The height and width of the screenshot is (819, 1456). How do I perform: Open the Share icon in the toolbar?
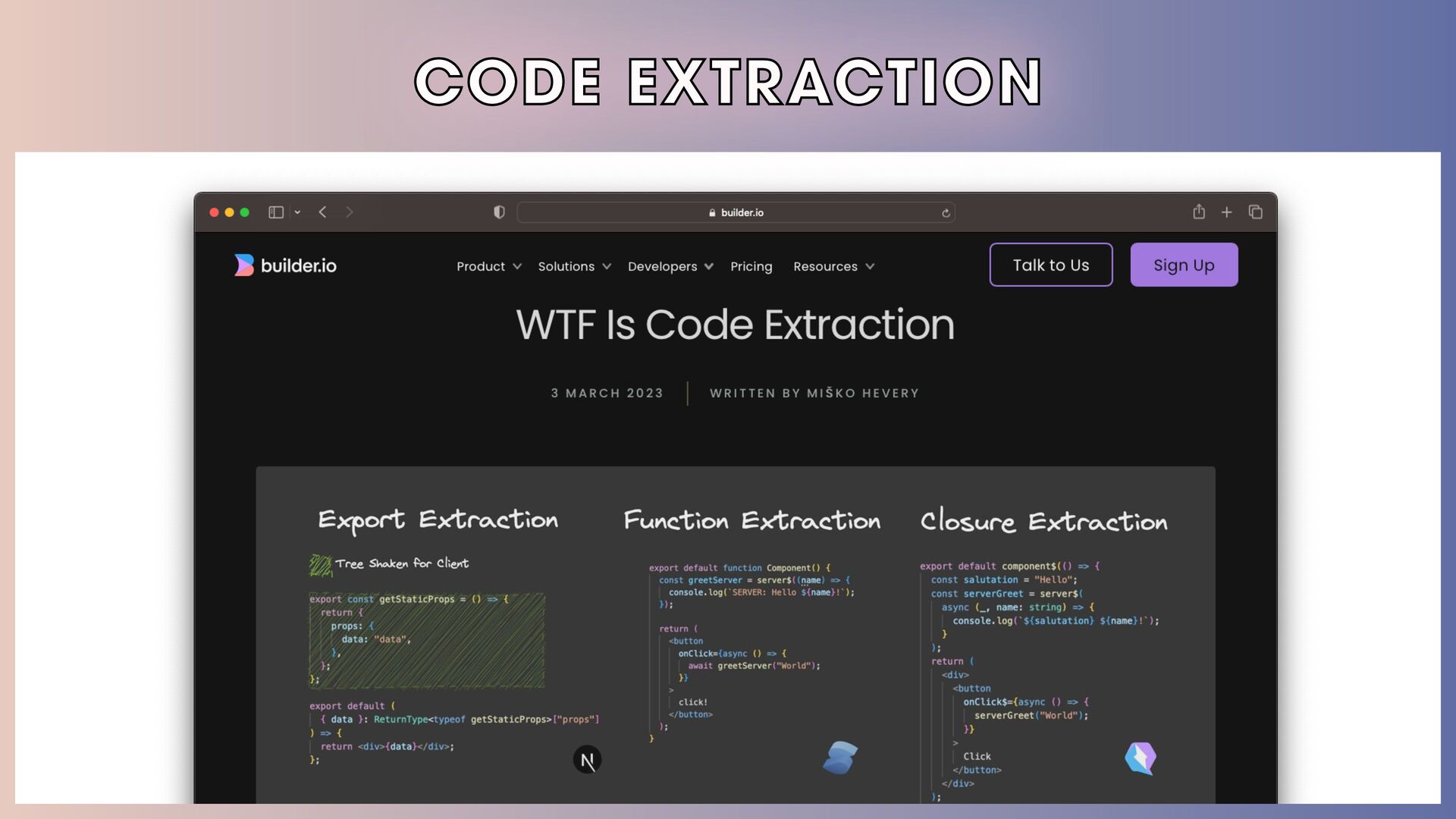coord(1199,212)
